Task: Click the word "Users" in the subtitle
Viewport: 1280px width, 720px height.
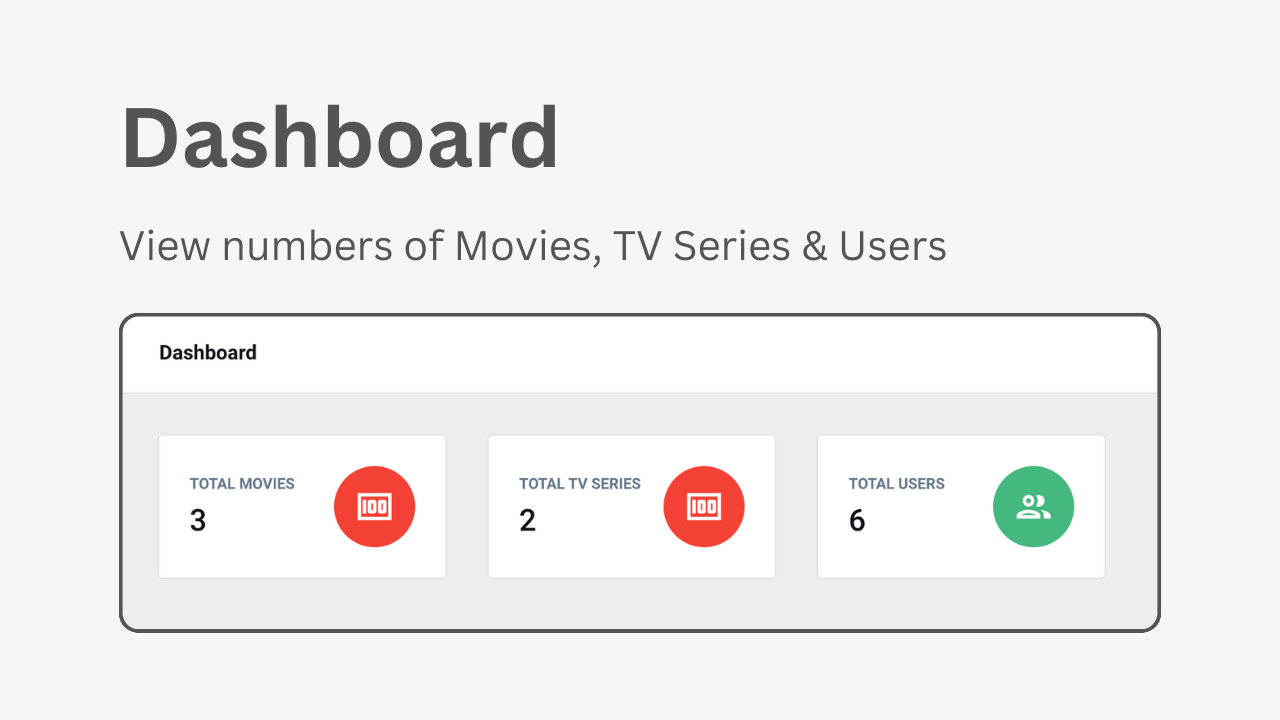Action: (x=893, y=246)
